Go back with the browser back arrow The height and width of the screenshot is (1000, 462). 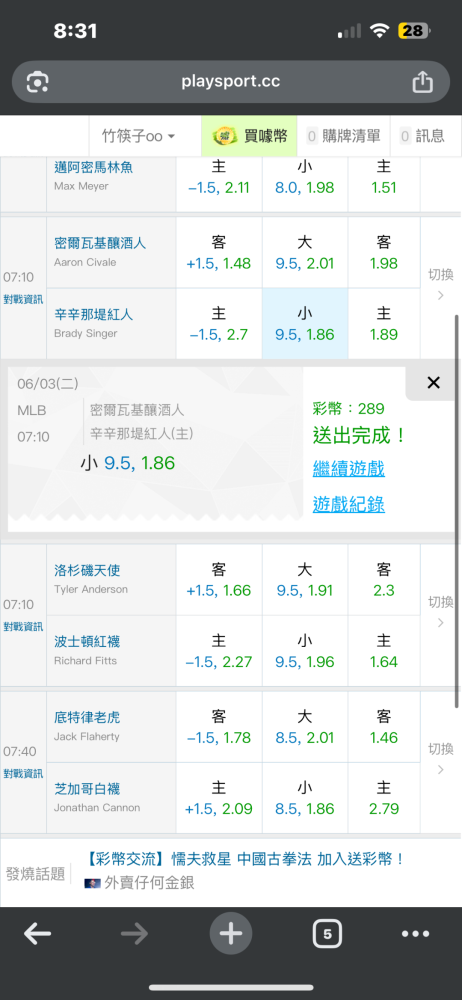(x=37, y=934)
